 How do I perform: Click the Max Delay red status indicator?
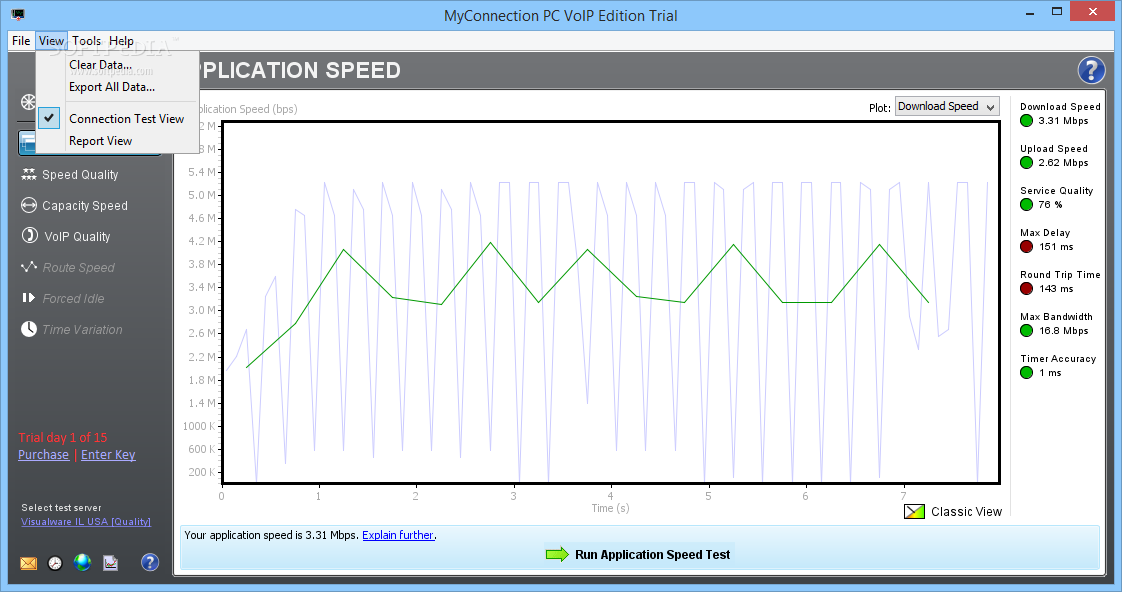tap(1027, 247)
